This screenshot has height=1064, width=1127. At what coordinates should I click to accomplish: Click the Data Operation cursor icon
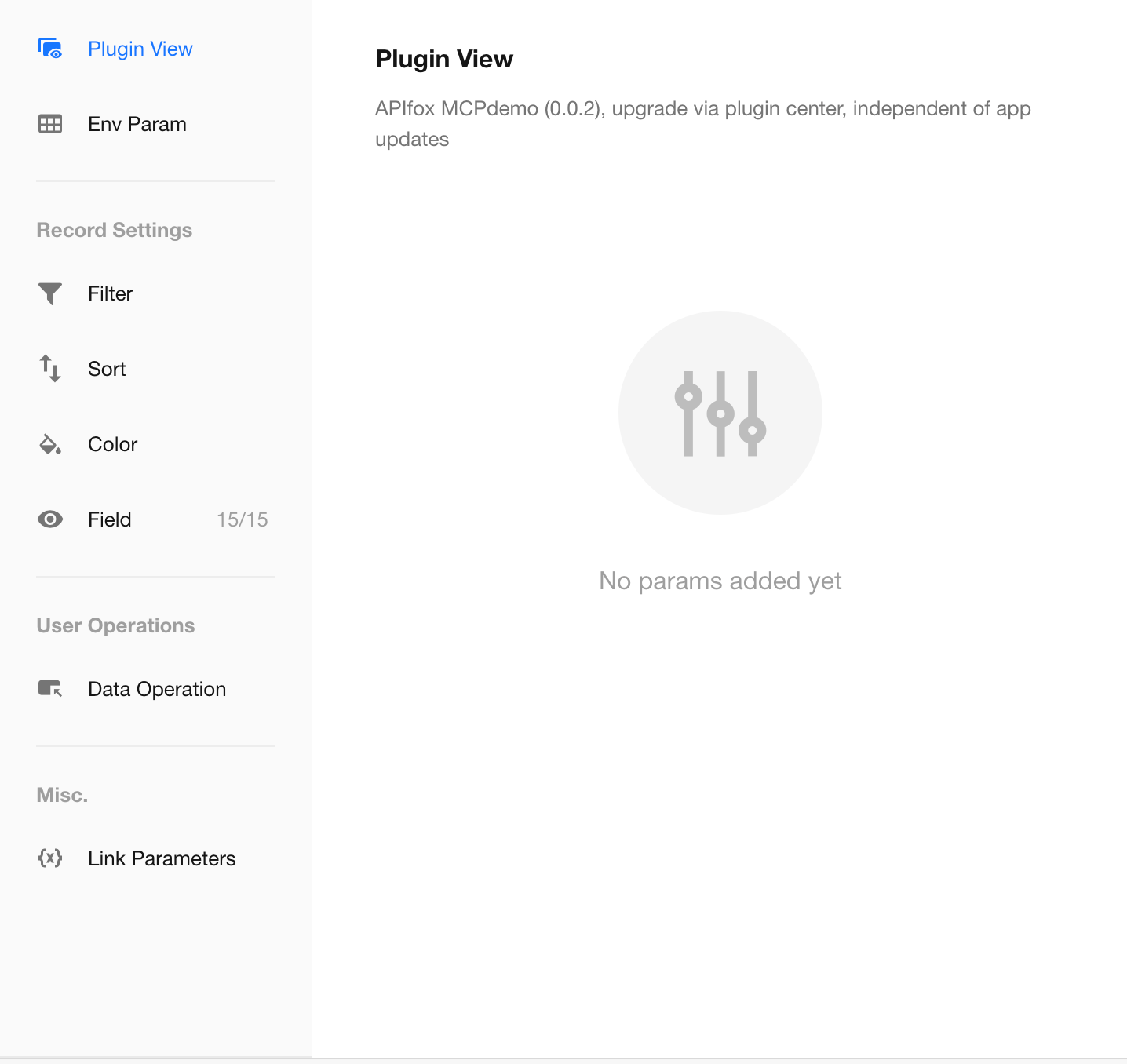(x=50, y=689)
